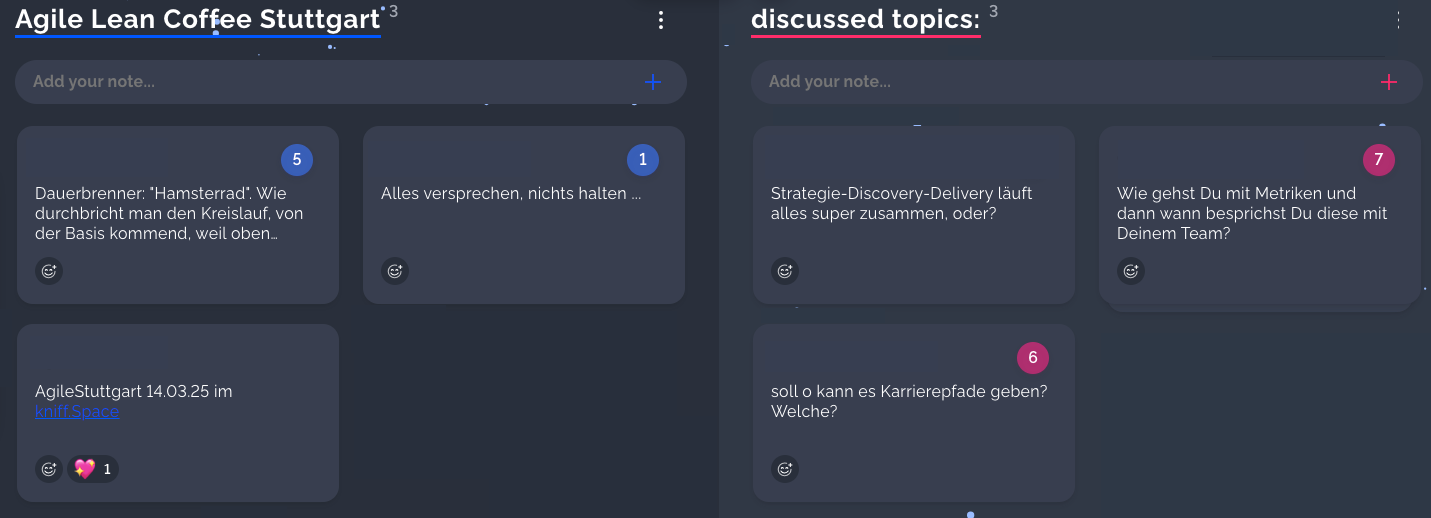Toggle vote badge 5 on Hamsterrad card

click(297, 160)
